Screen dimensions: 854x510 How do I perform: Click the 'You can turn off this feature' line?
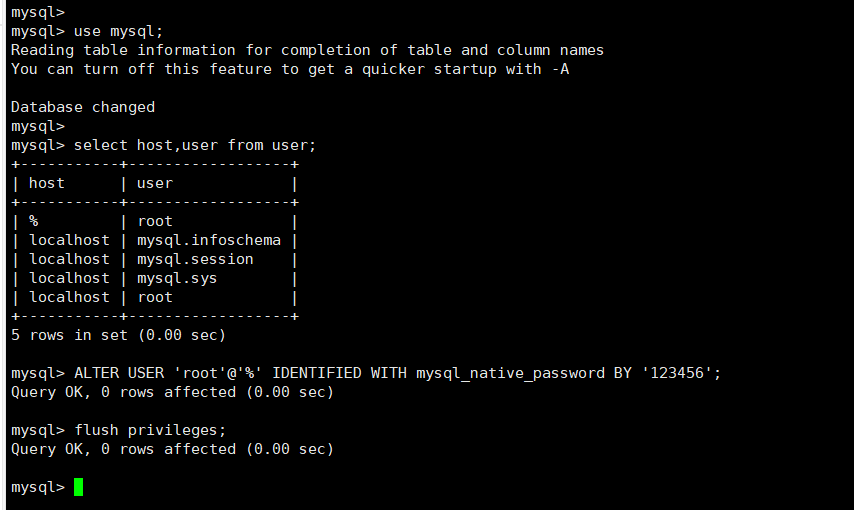290,69
